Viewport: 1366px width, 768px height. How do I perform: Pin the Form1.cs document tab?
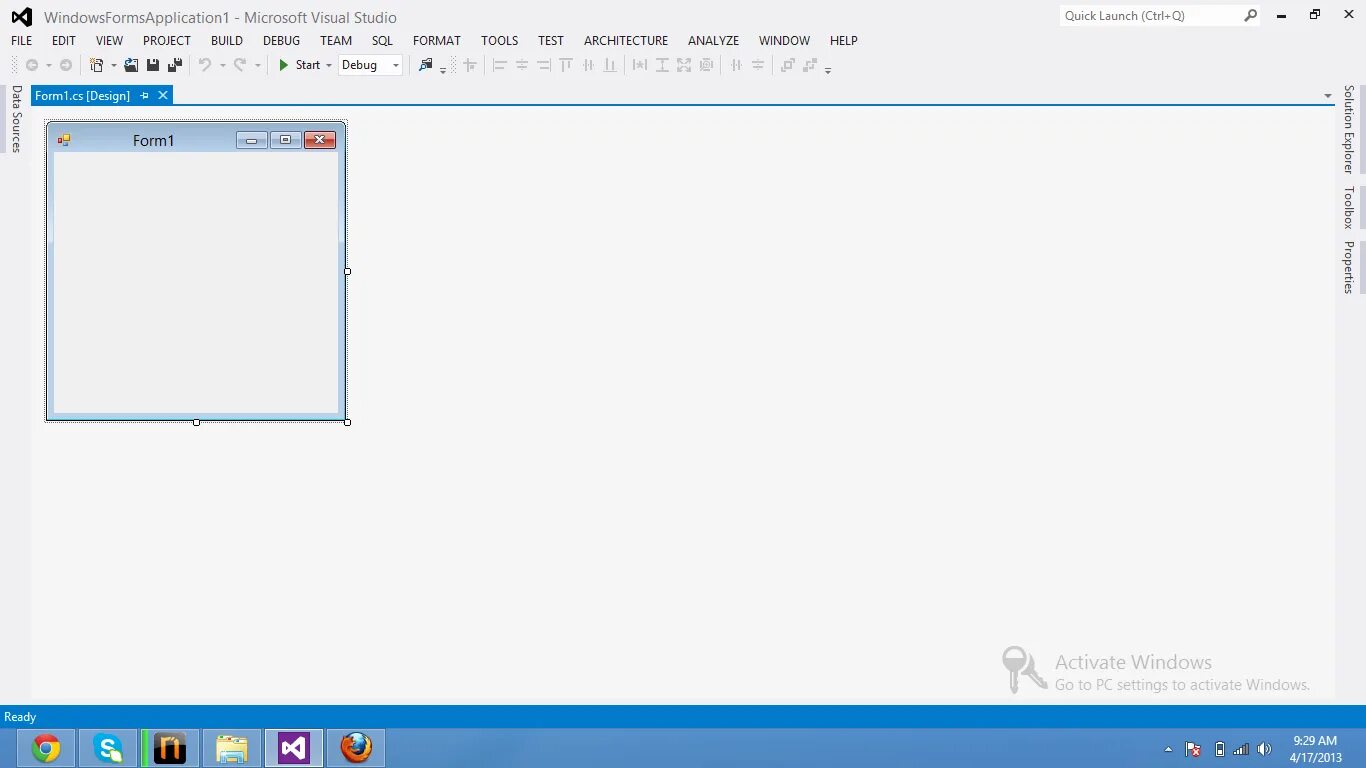tap(144, 95)
